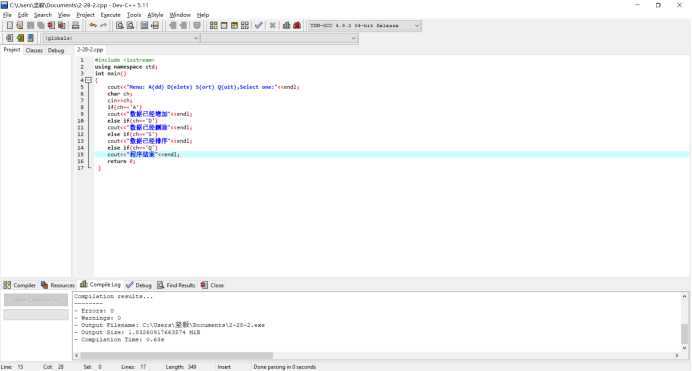This screenshot has height=371, width=692.
Task: Open the AStyle menu
Action: coord(155,15)
